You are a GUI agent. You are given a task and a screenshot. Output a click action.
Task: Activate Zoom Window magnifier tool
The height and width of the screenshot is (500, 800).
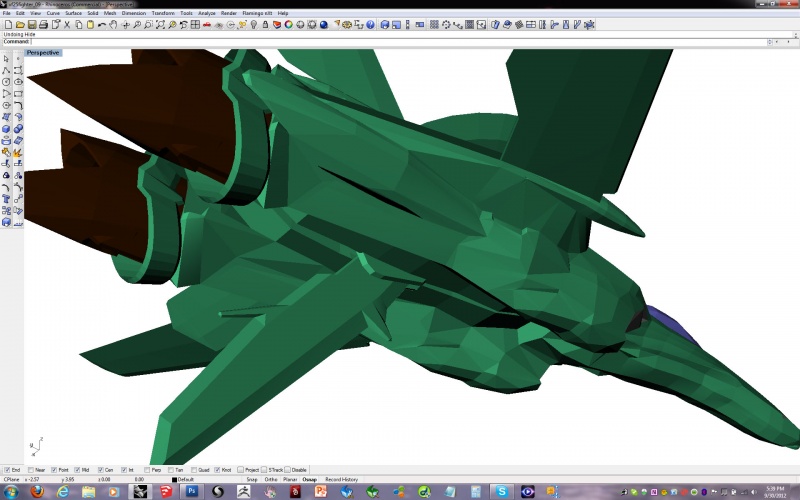pos(148,24)
